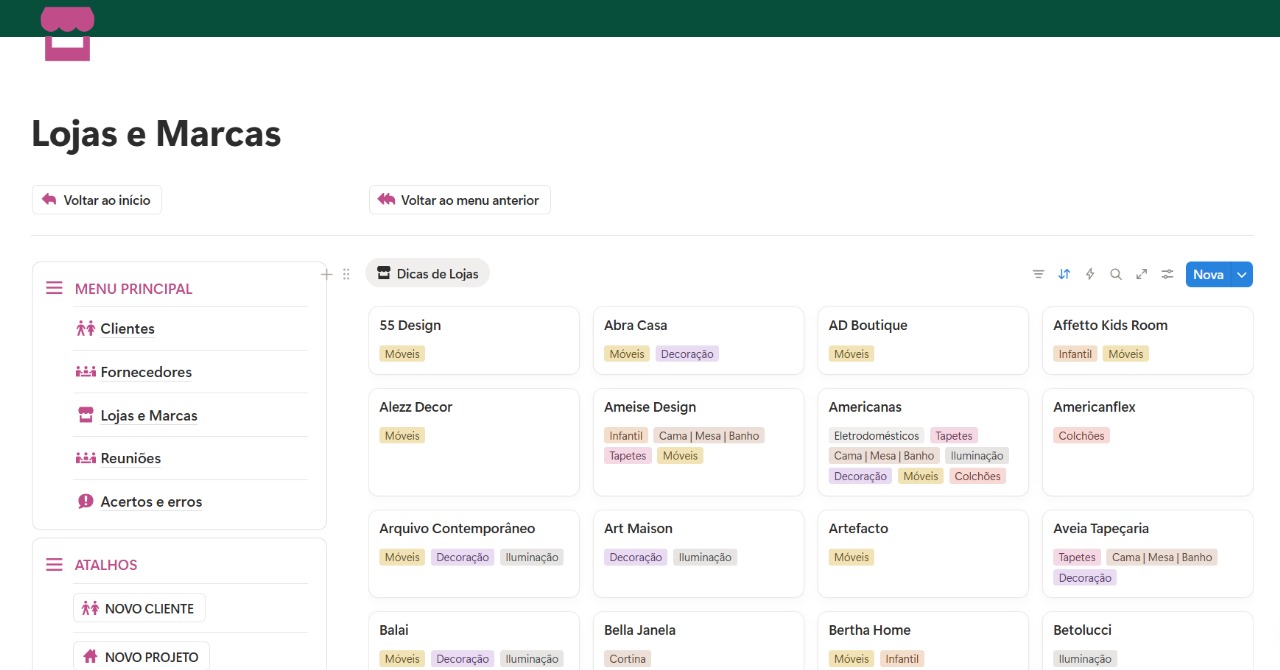Open the Betolucci card

[1148, 641]
